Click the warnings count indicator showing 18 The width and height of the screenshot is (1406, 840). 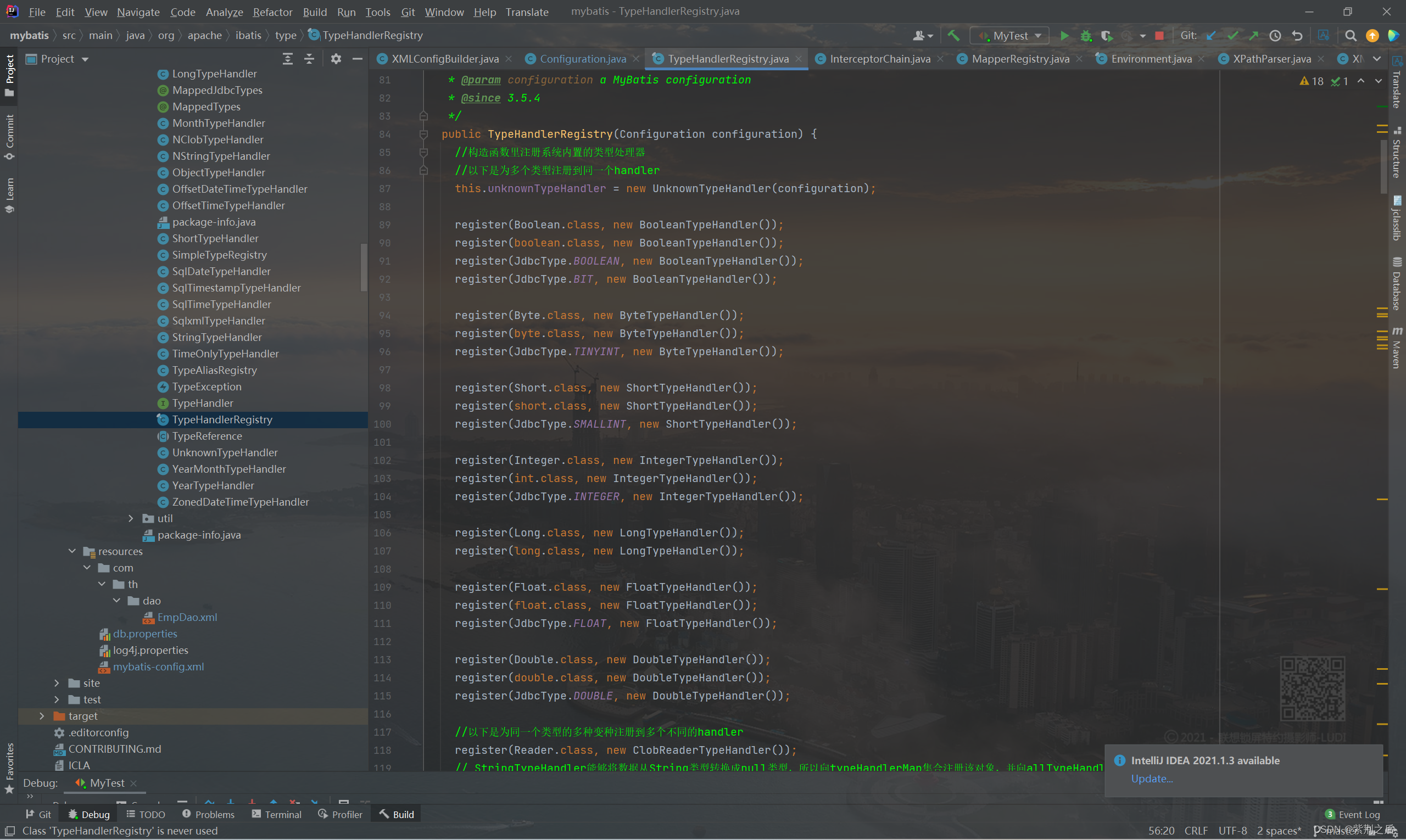coord(1312,81)
